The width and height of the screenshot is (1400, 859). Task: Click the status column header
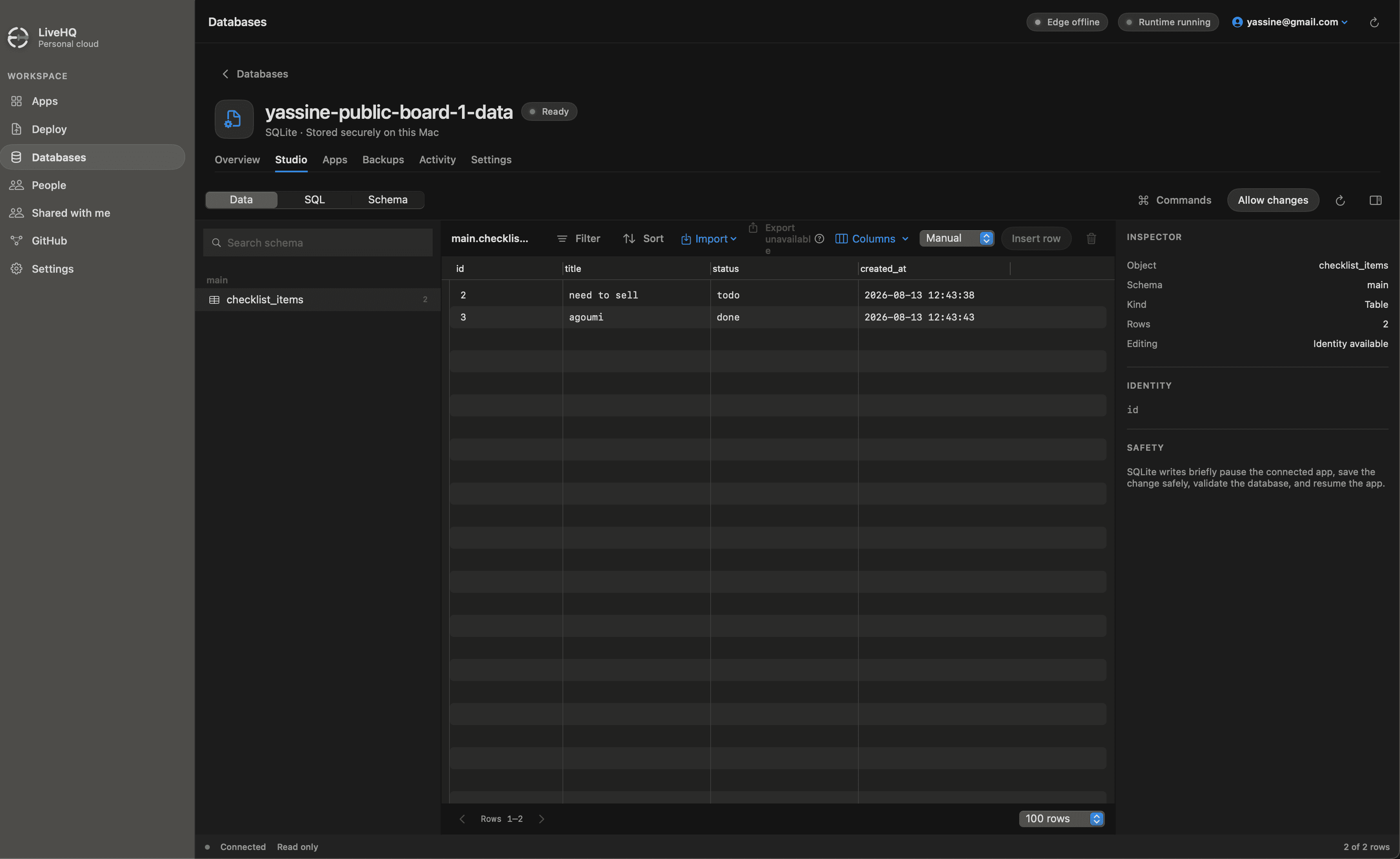784,268
